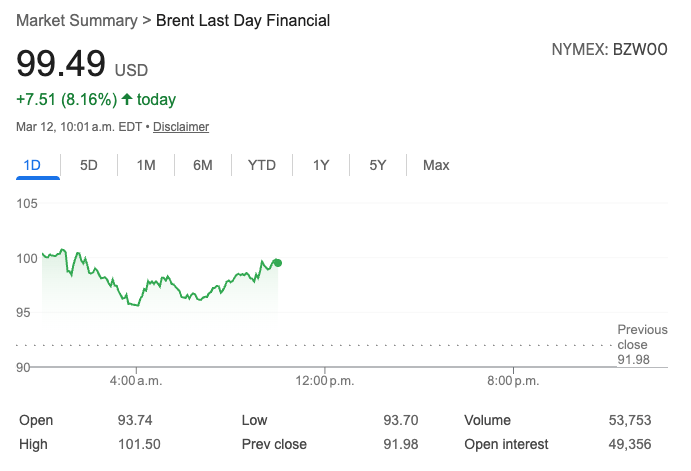Image resolution: width=691 pixels, height=471 pixels.
Task: Click the 4:00 a.m. time axis label
Action: [x=135, y=381]
